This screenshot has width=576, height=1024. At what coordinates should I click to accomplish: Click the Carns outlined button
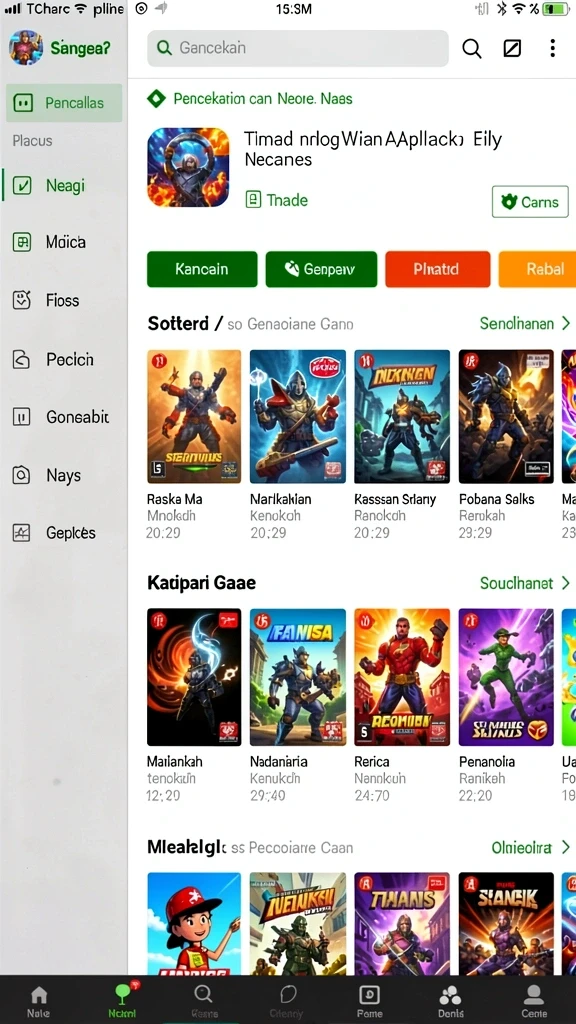click(530, 202)
